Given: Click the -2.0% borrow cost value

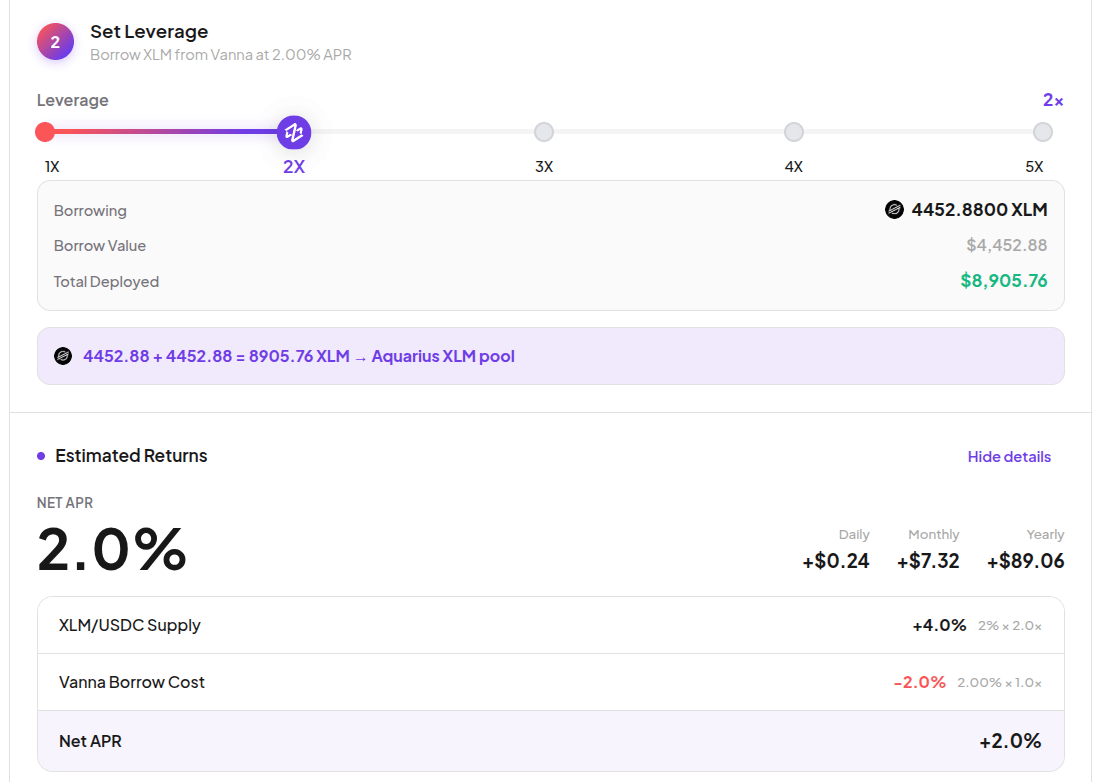Looking at the screenshot, I should click(919, 682).
